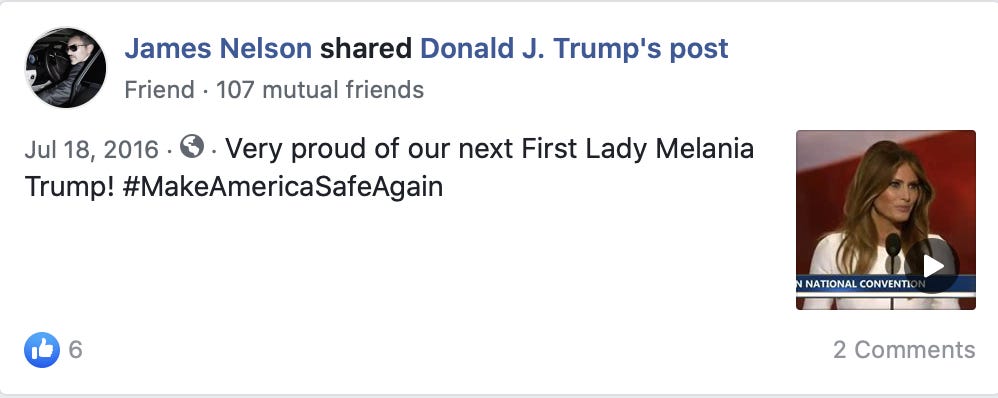Image resolution: width=998 pixels, height=398 pixels.
Task: Play the video with the play button
Action: (932, 266)
